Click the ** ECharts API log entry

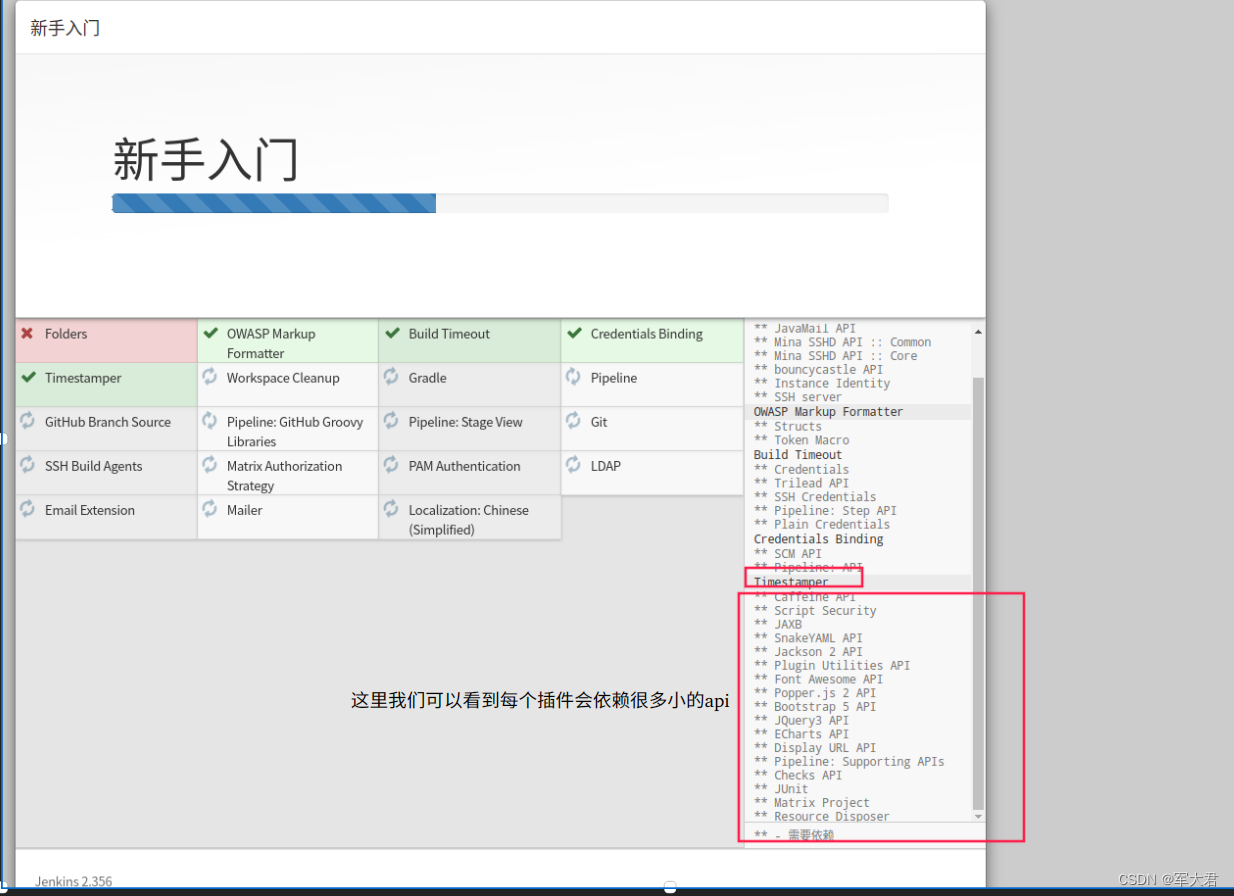[x=801, y=734]
